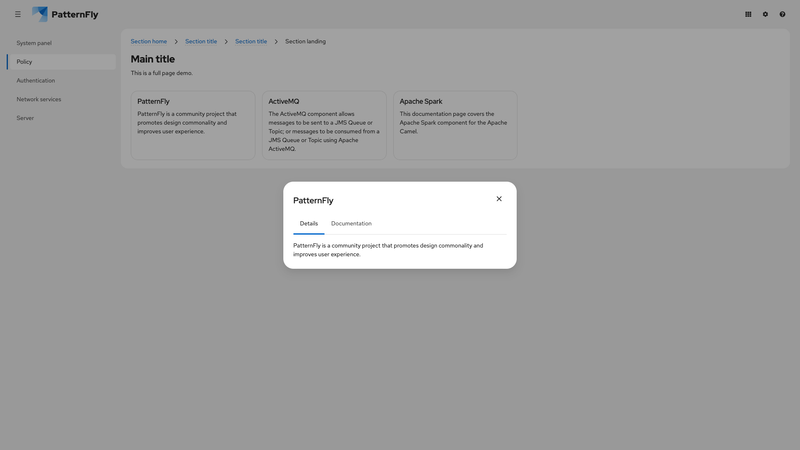Click the PatternFly logo
The height and width of the screenshot is (450, 800).
pyautogui.click(x=65, y=14)
